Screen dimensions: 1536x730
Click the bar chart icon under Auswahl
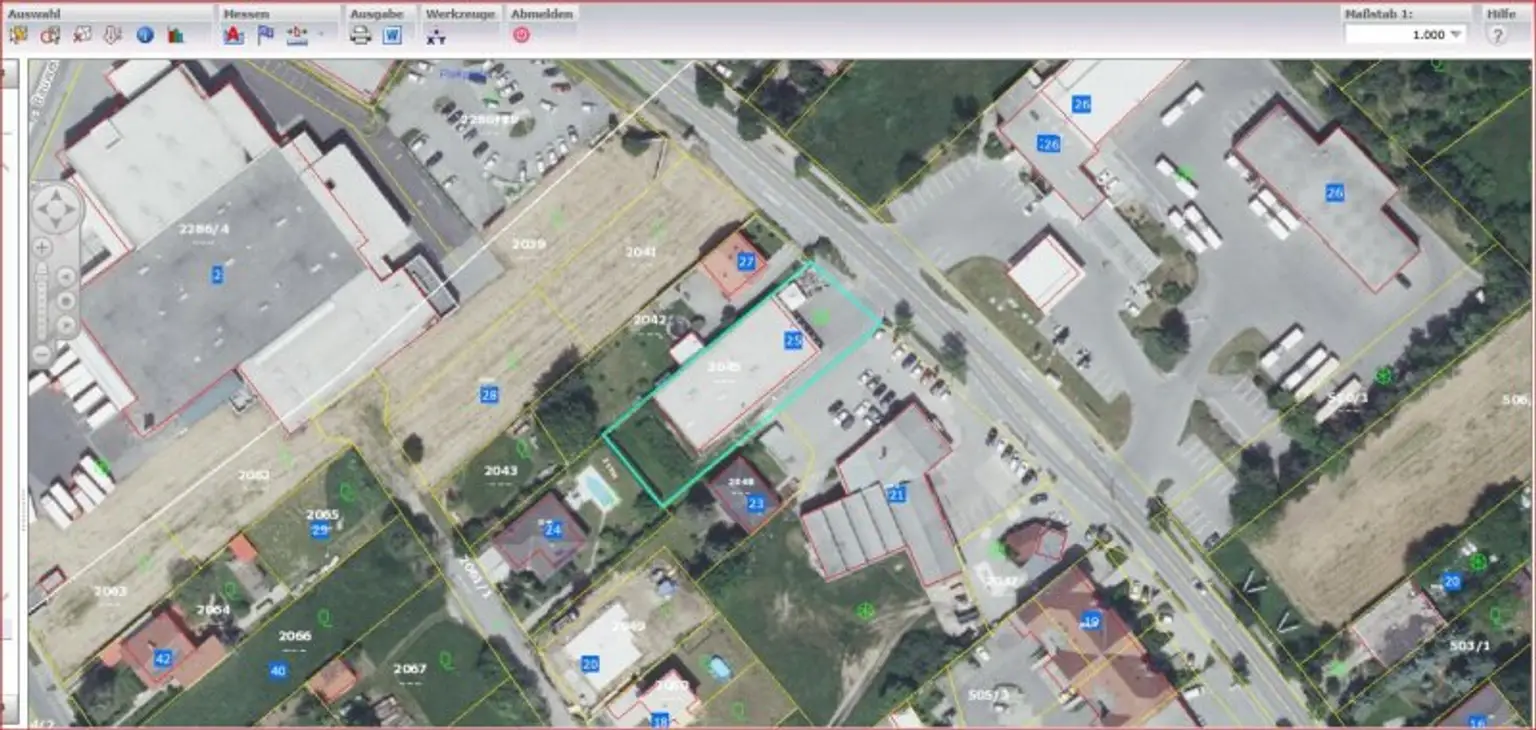coord(176,35)
